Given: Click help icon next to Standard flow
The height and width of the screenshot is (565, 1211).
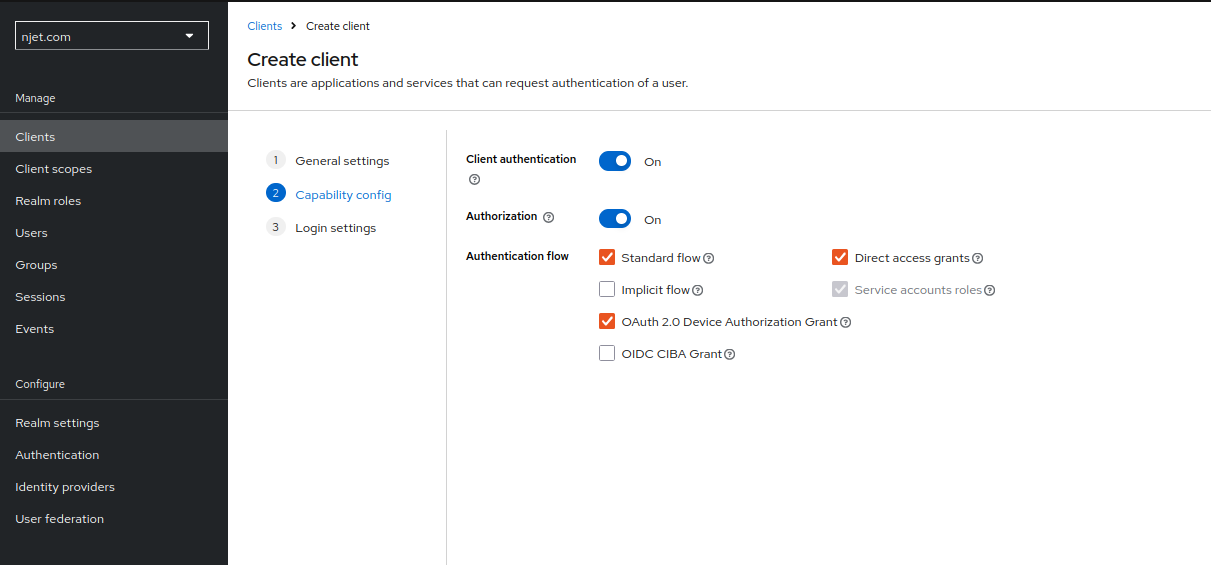Looking at the screenshot, I should tap(709, 258).
